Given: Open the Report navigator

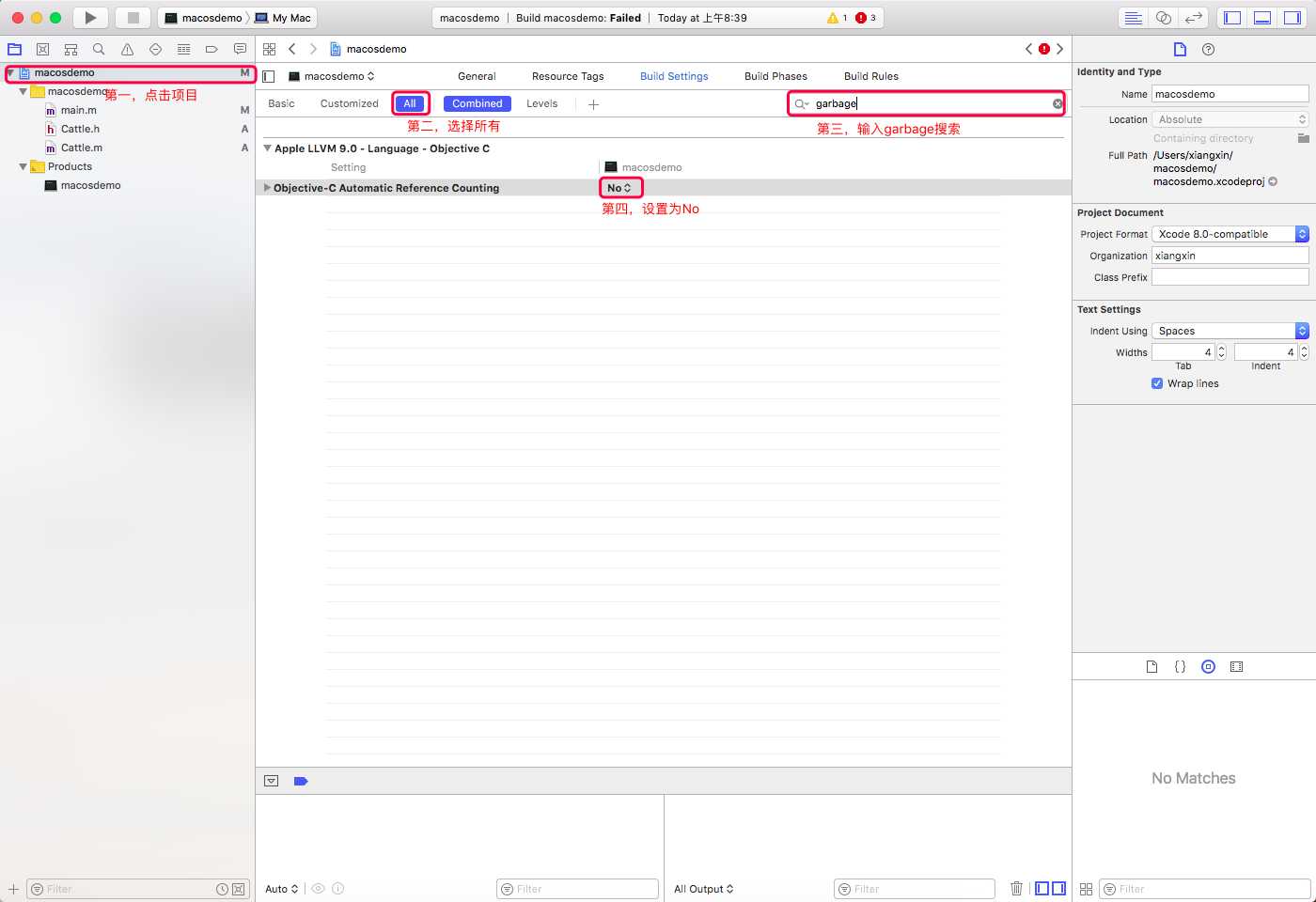Looking at the screenshot, I should [240, 49].
